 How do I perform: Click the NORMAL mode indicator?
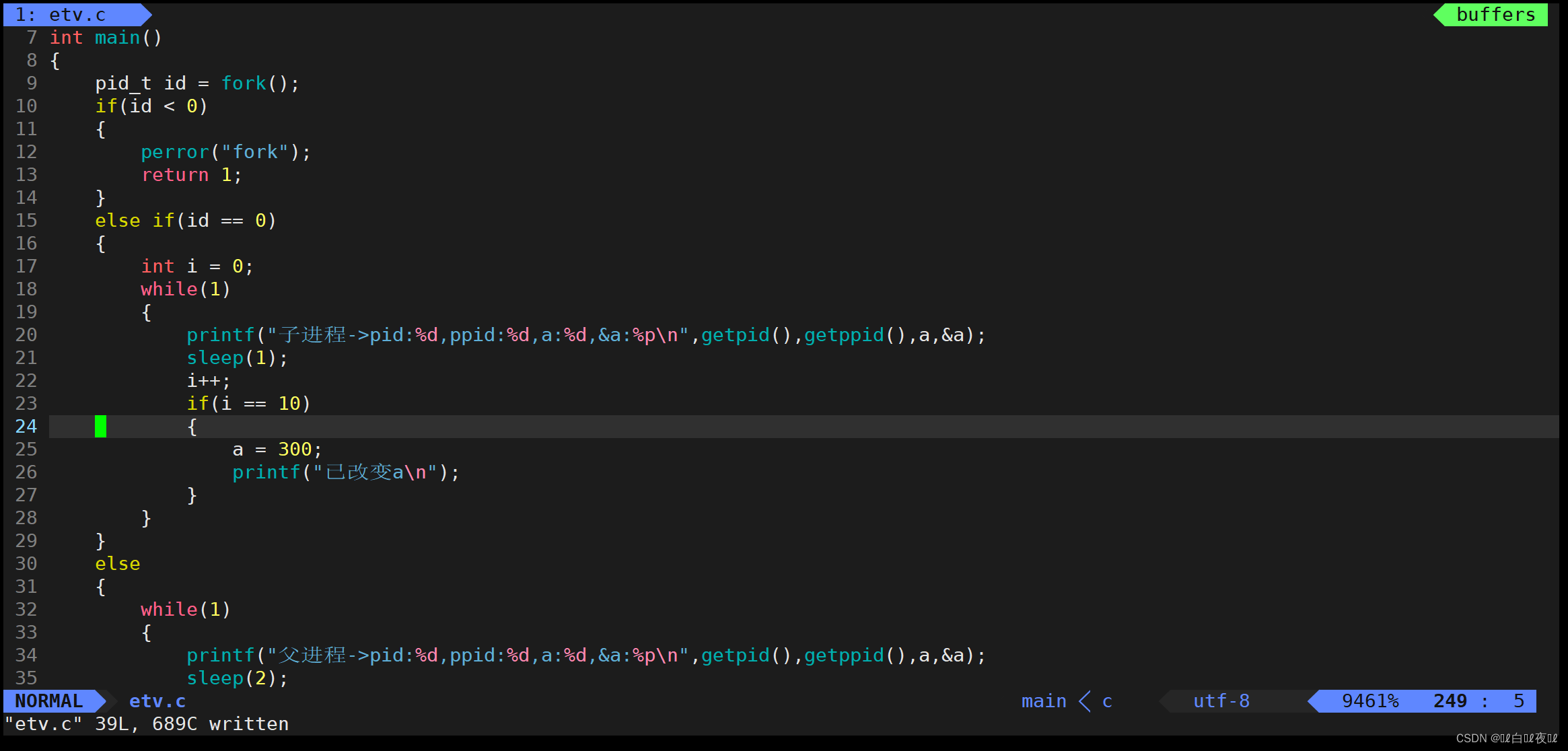pos(49,701)
